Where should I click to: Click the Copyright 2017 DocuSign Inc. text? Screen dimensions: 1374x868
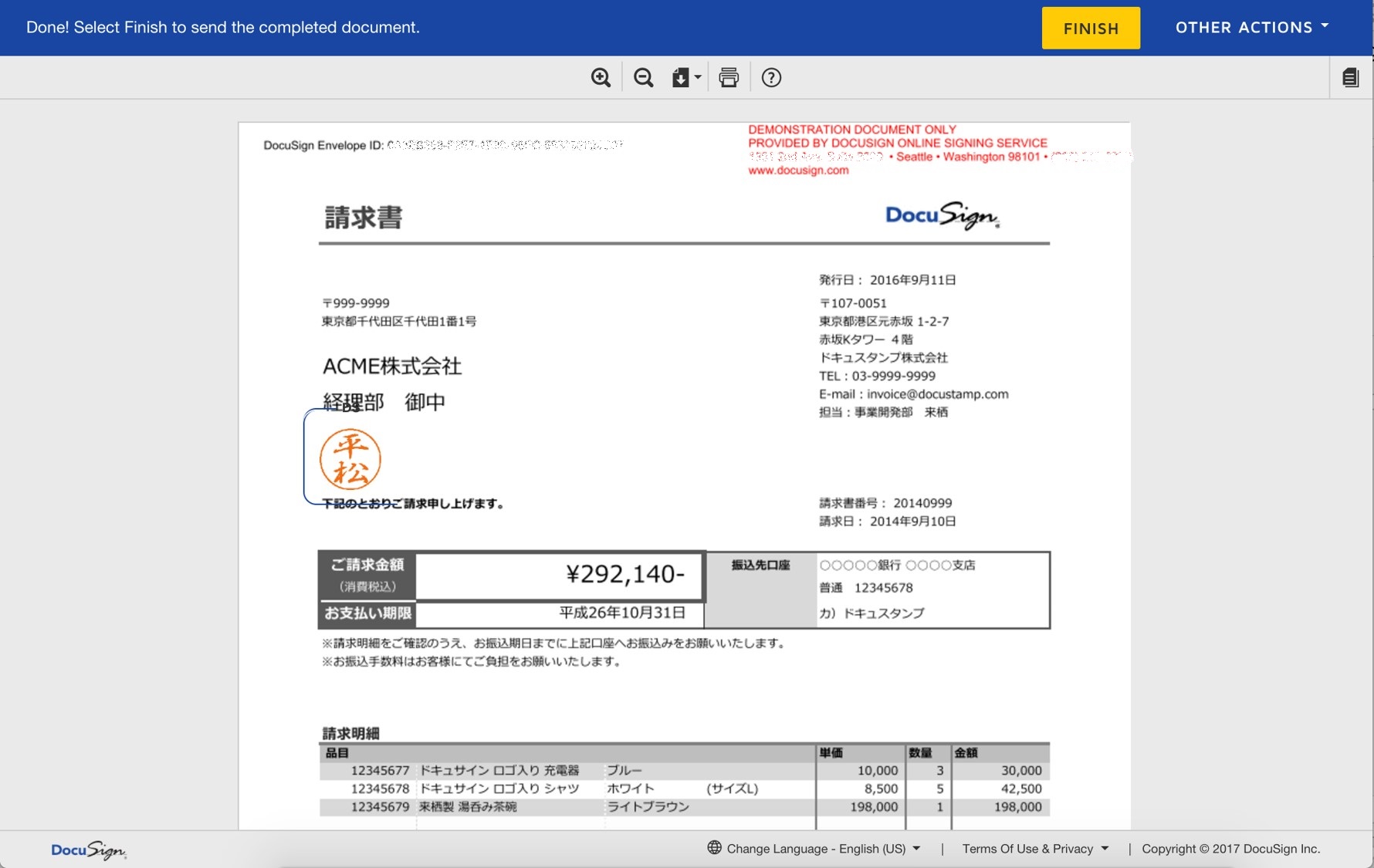coord(1230,849)
